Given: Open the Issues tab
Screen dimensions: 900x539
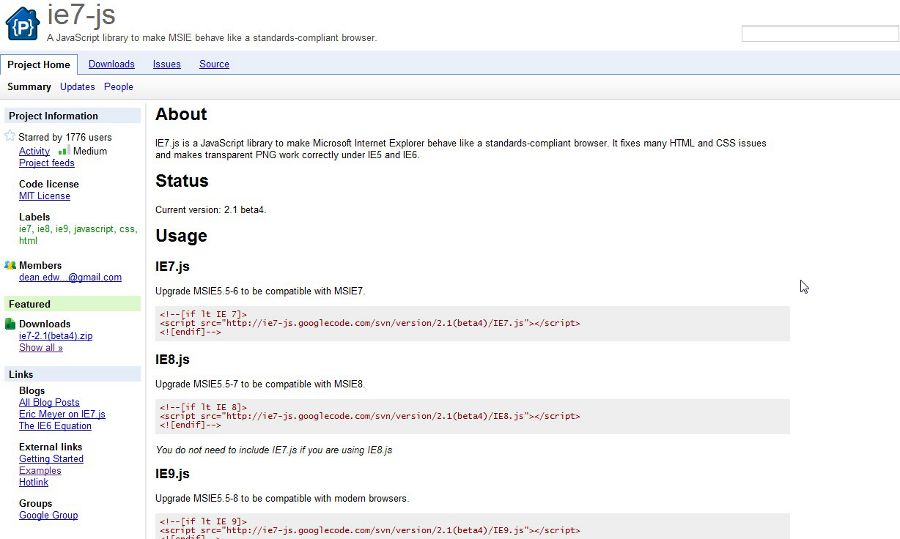Looking at the screenshot, I should [x=166, y=64].
